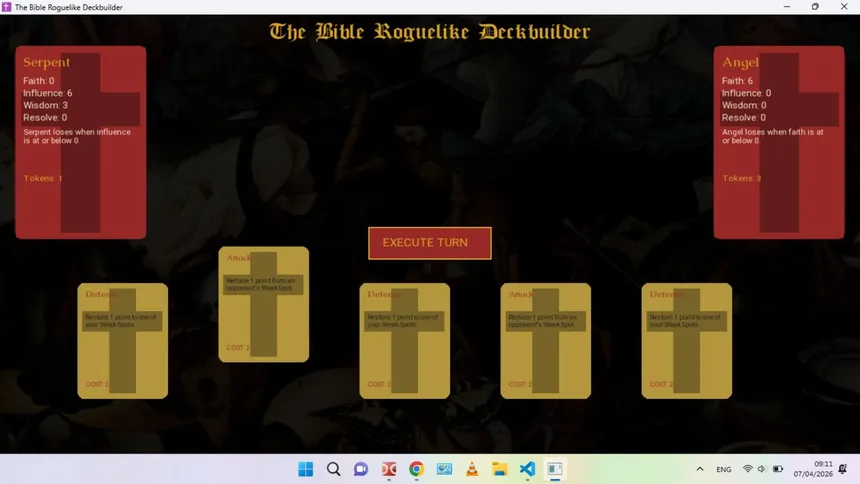Click Serpent's "Tokens: 1" counter
This screenshot has height=484, width=860.
click(x=43, y=178)
